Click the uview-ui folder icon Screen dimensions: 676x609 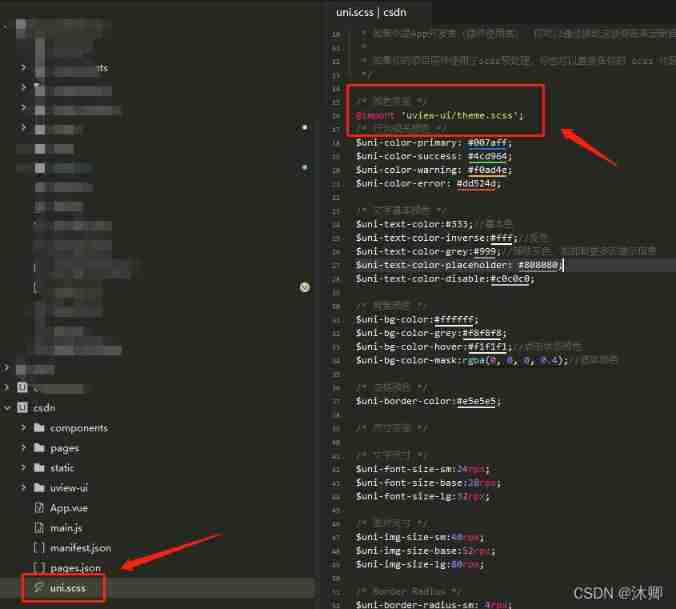pos(39,487)
